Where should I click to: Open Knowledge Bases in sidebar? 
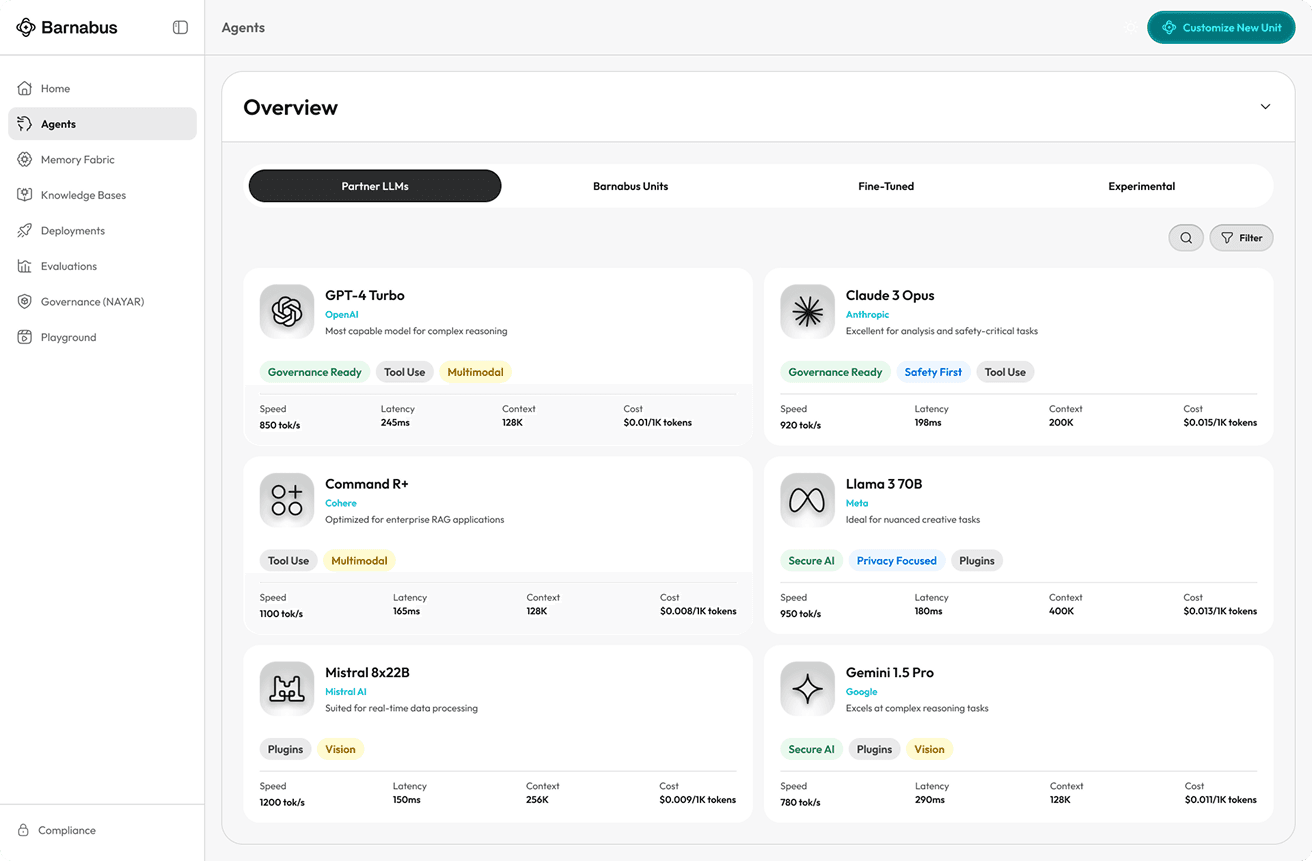coord(102,195)
